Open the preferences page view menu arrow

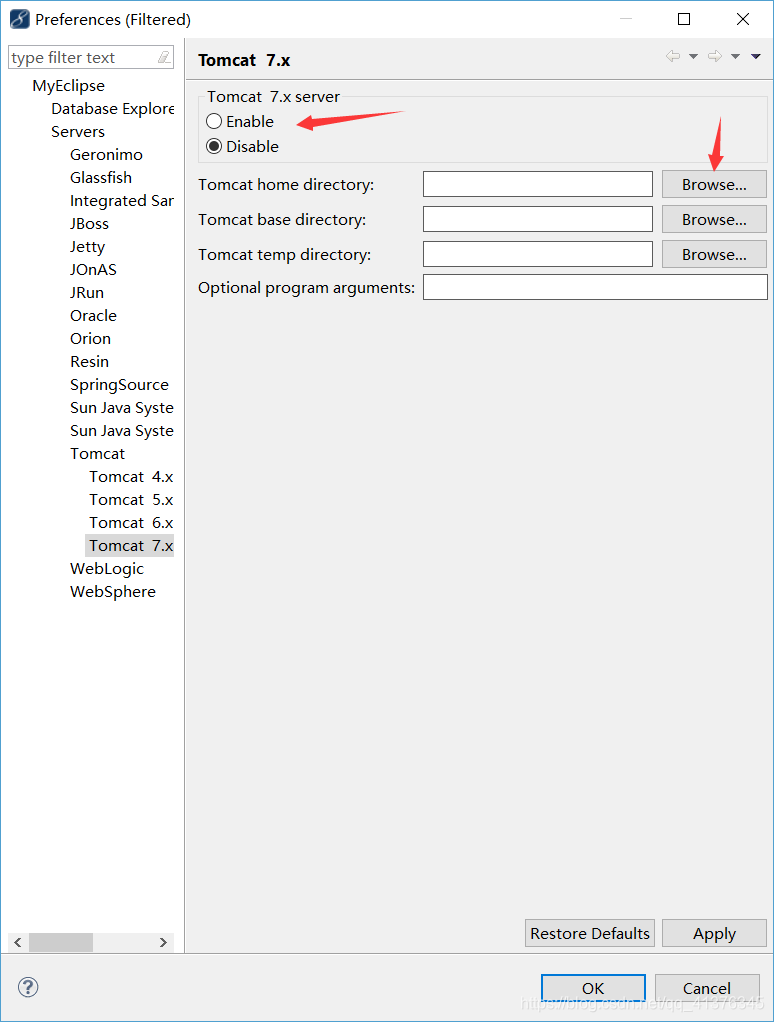point(756,57)
